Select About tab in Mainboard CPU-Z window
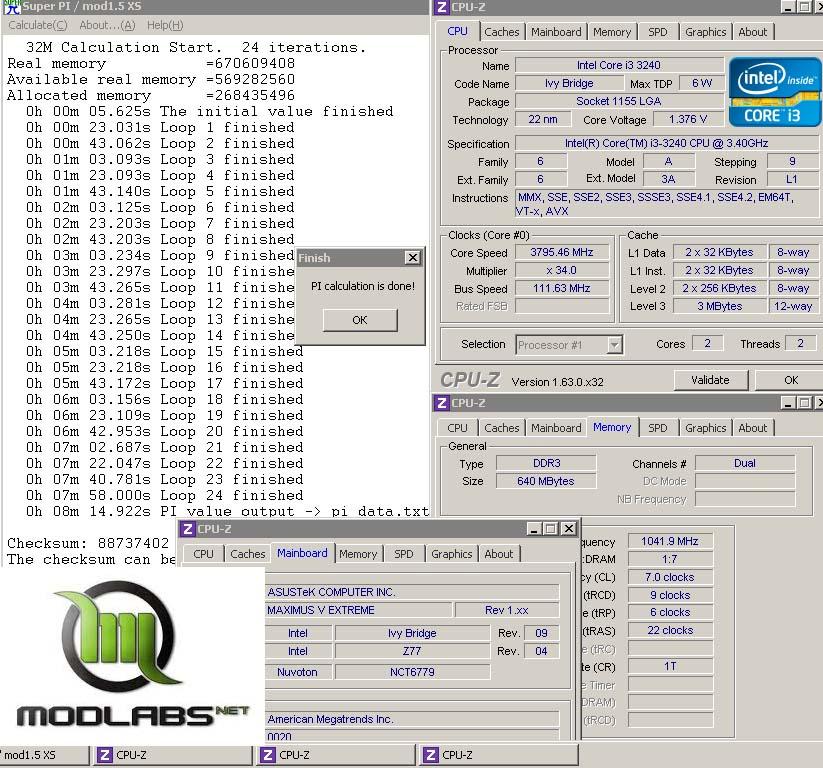 (x=499, y=554)
